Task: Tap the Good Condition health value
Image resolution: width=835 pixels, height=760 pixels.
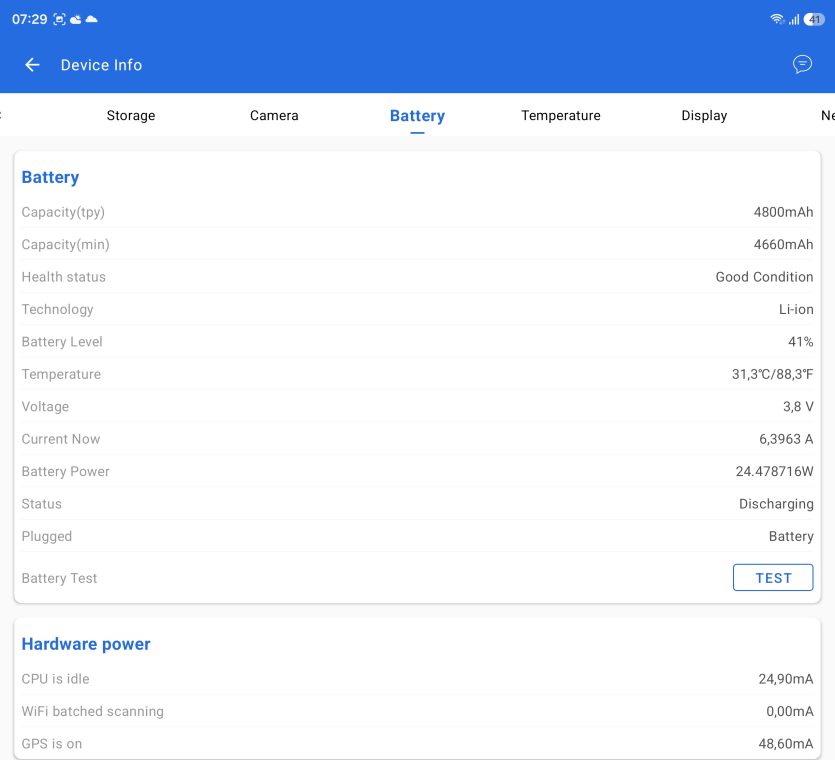Action: tap(764, 277)
